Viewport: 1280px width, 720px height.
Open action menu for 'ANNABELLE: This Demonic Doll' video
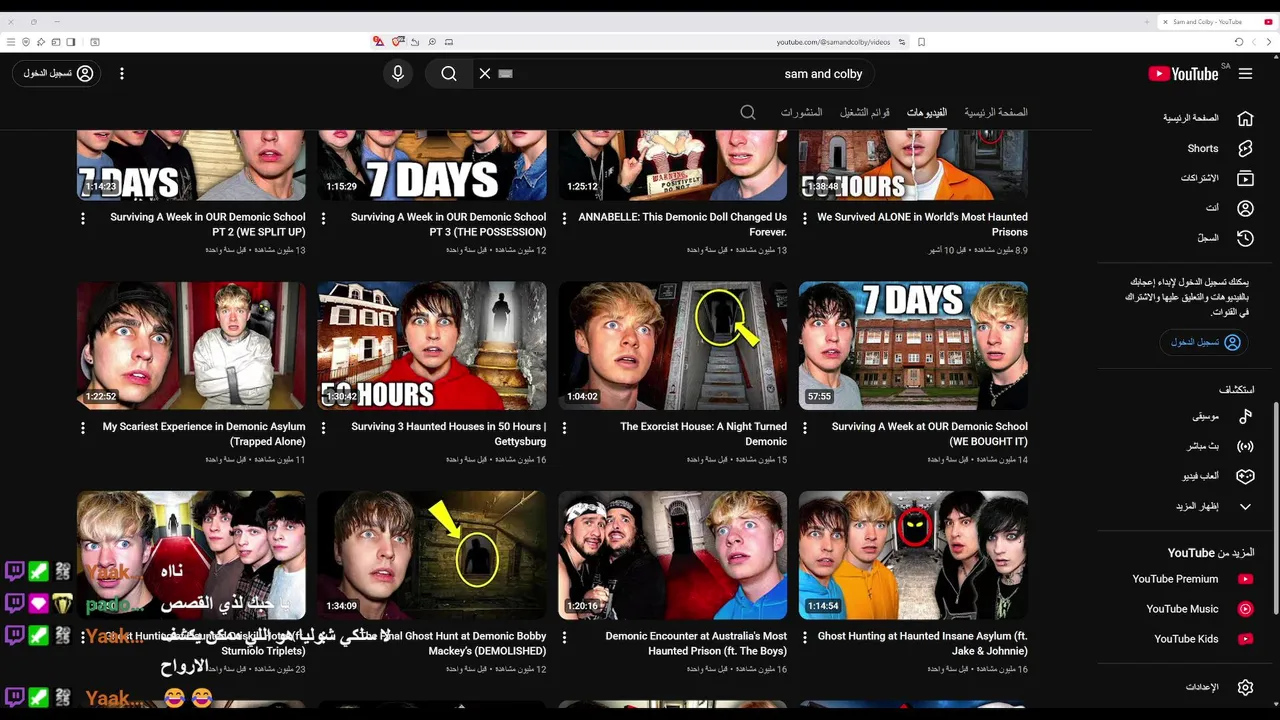[564, 218]
